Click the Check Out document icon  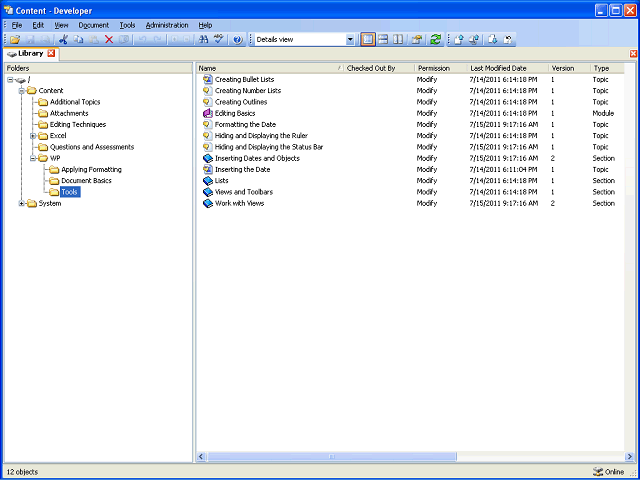(x=493, y=40)
